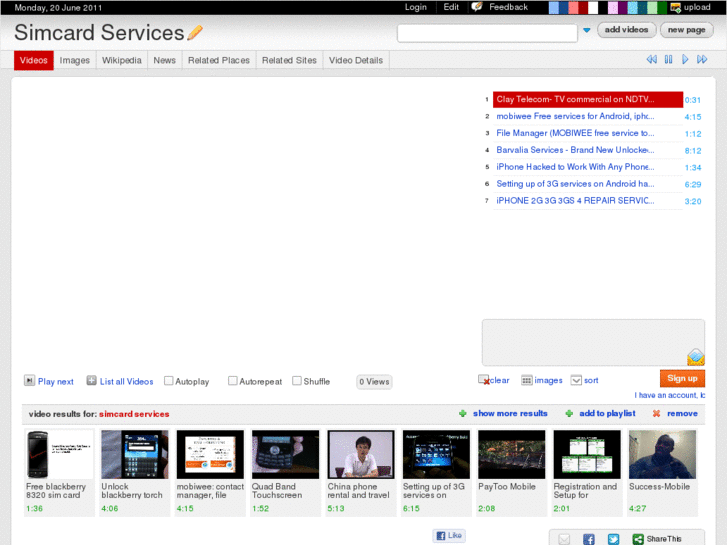Check the Shuffle checkbox

(x=297, y=381)
